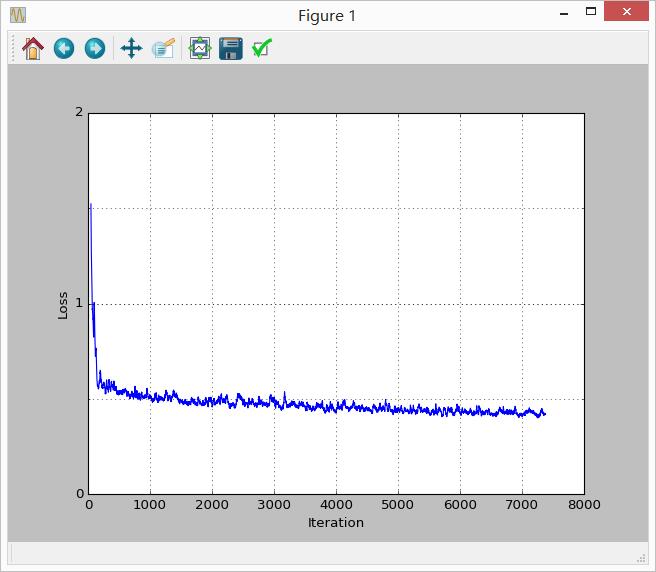The width and height of the screenshot is (656, 572).
Task: Click the 'Figure 1' title bar text
Action: click(x=327, y=15)
